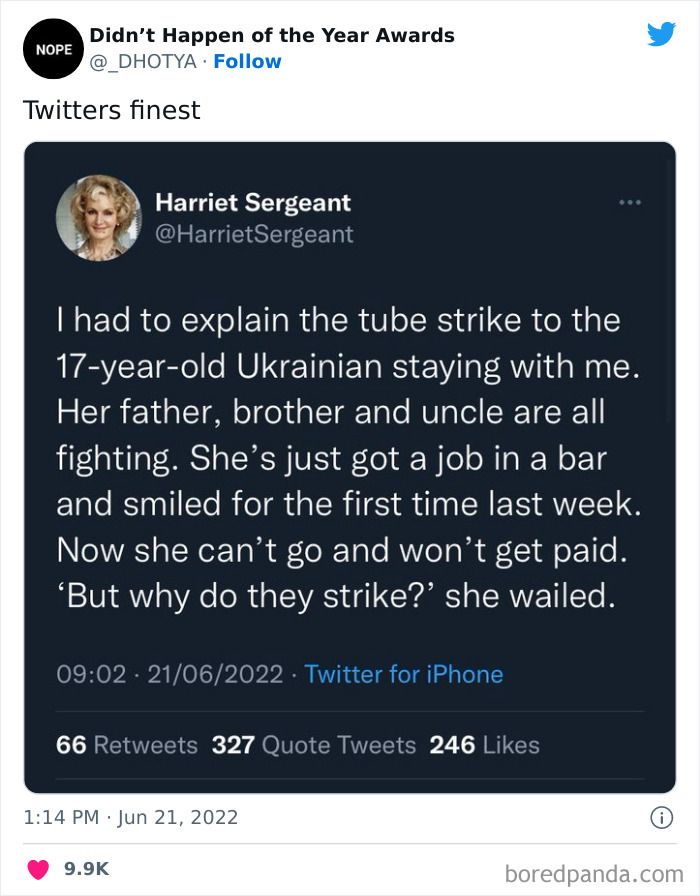Click the Twitter bird logo icon
Viewport: 700px width, 896px height.
click(x=661, y=34)
